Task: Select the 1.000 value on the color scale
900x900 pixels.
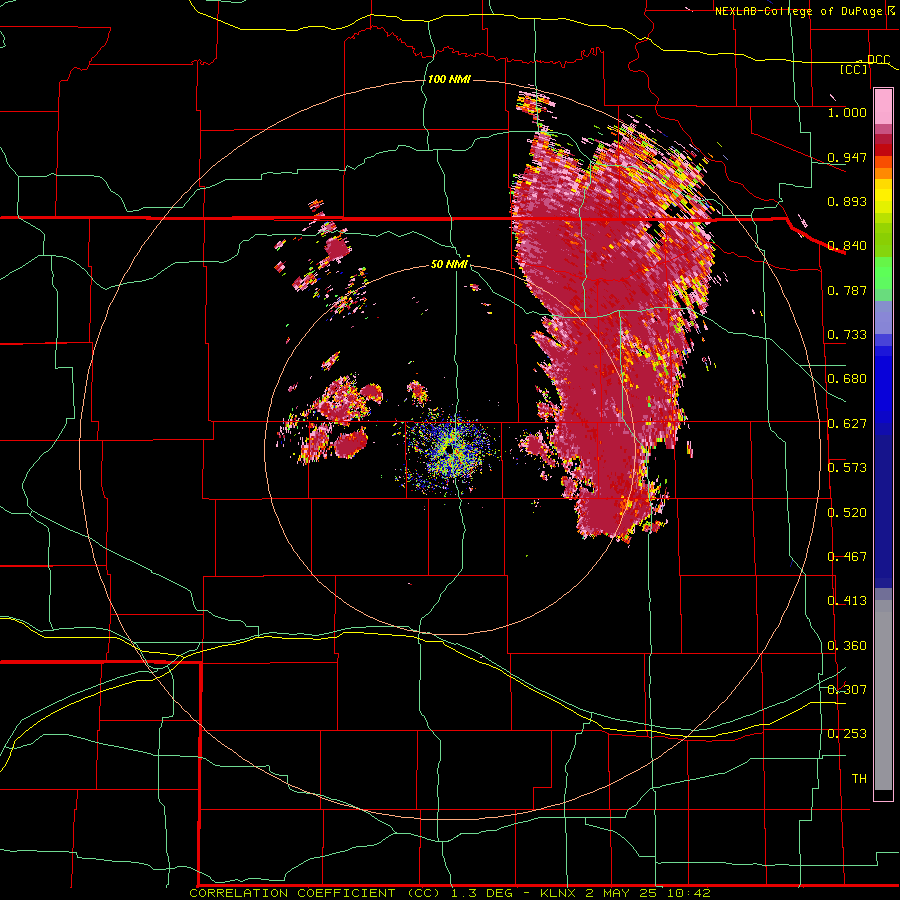Action: pos(847,112)
